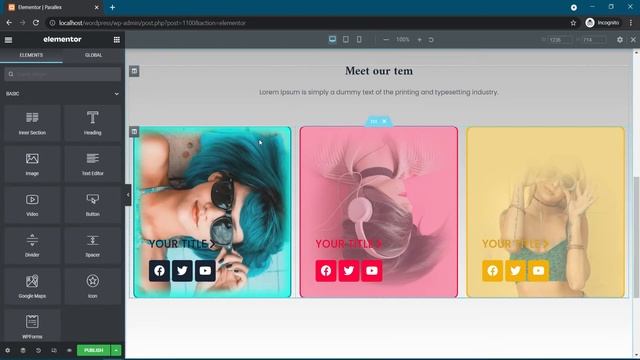Select the Image widget
This screenshot has width=640, height=360.
click(32, 164)
